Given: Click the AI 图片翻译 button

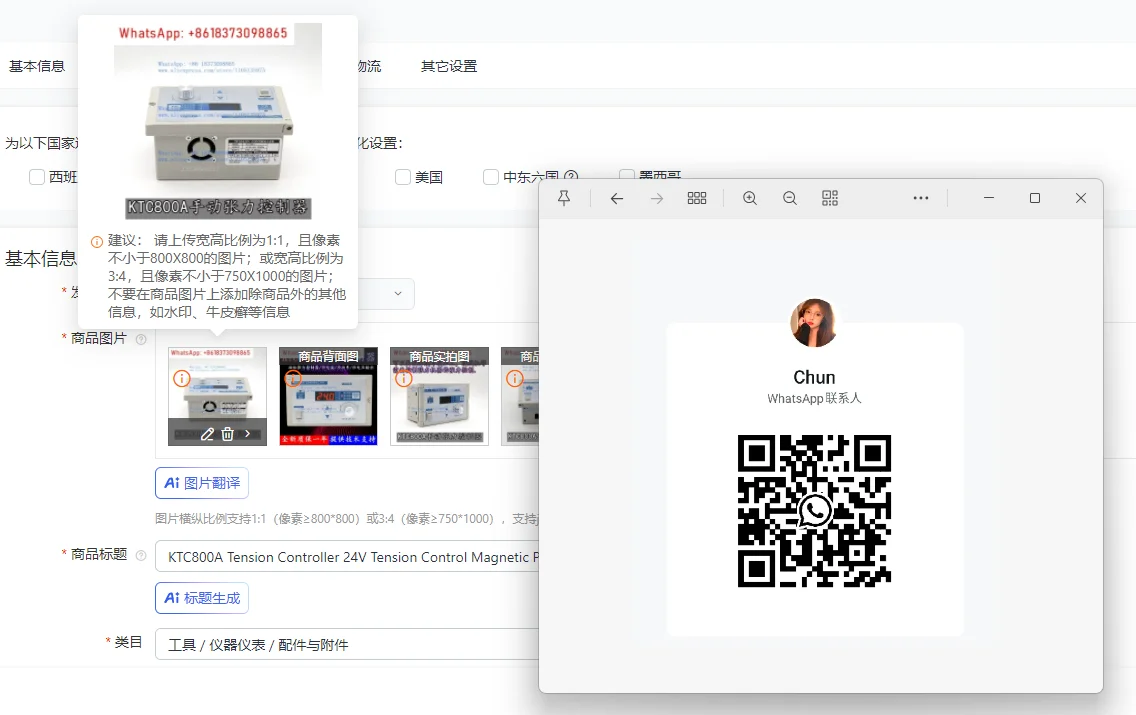Looking at the screenshot, I should [x=202, y=483].
